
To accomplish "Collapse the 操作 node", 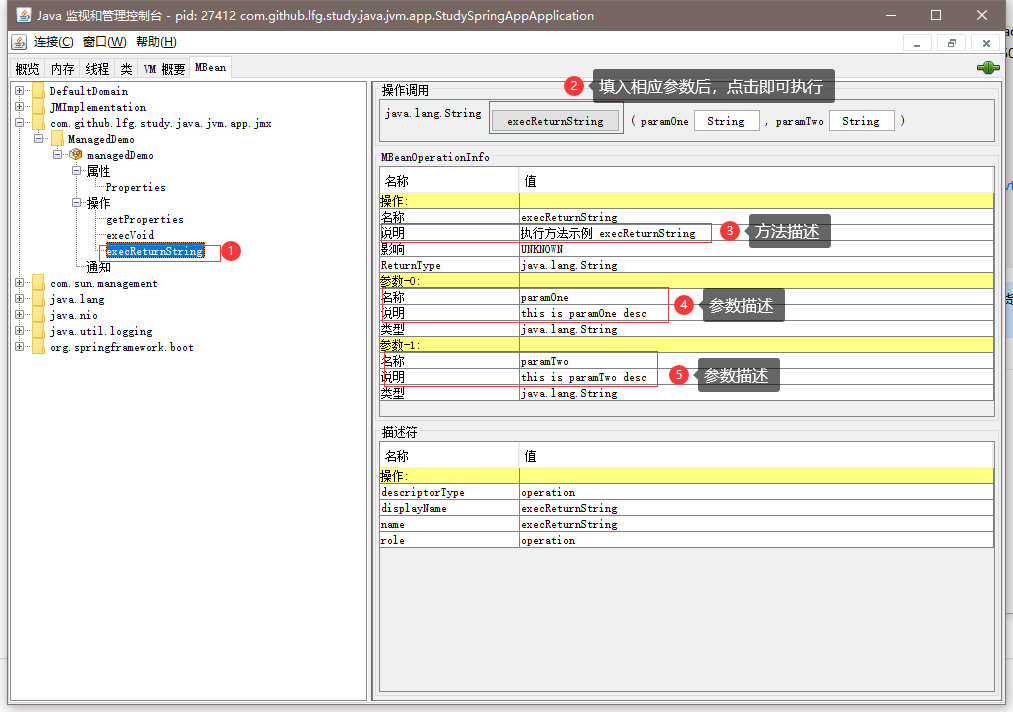I will click(x=76, y=202).
